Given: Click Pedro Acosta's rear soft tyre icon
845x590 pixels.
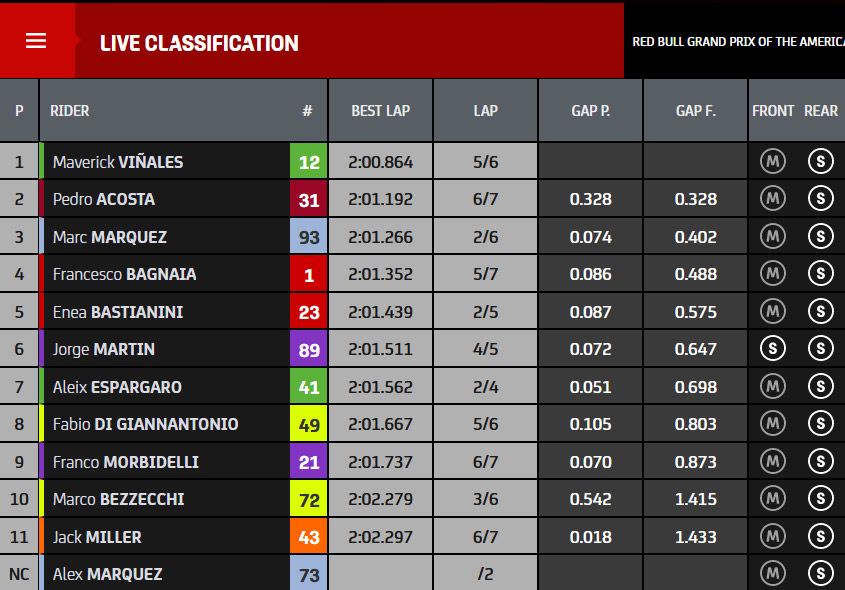Looking at the screenshot, I should 821,199.
